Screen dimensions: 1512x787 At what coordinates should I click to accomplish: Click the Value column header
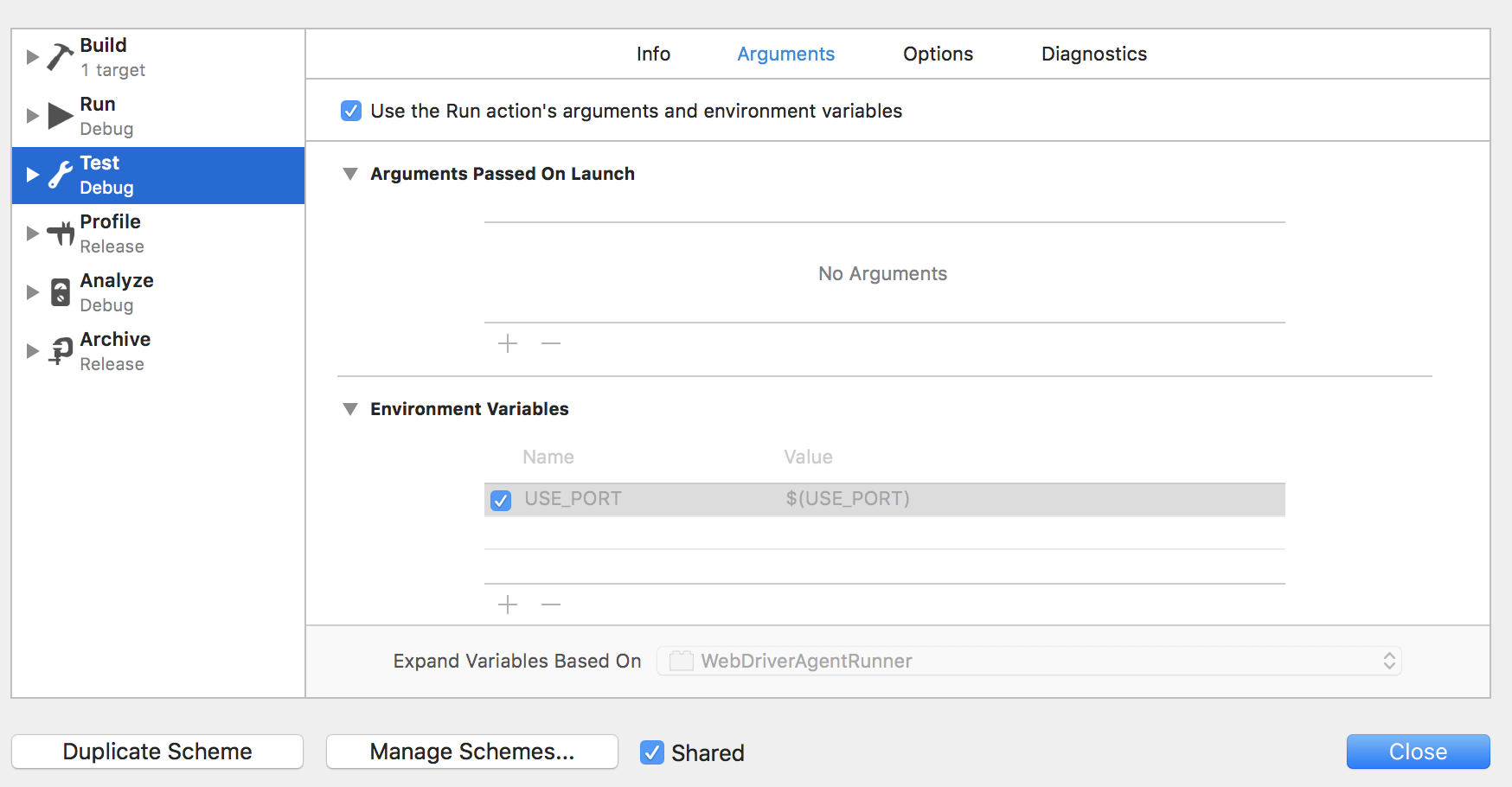(808, 457)
